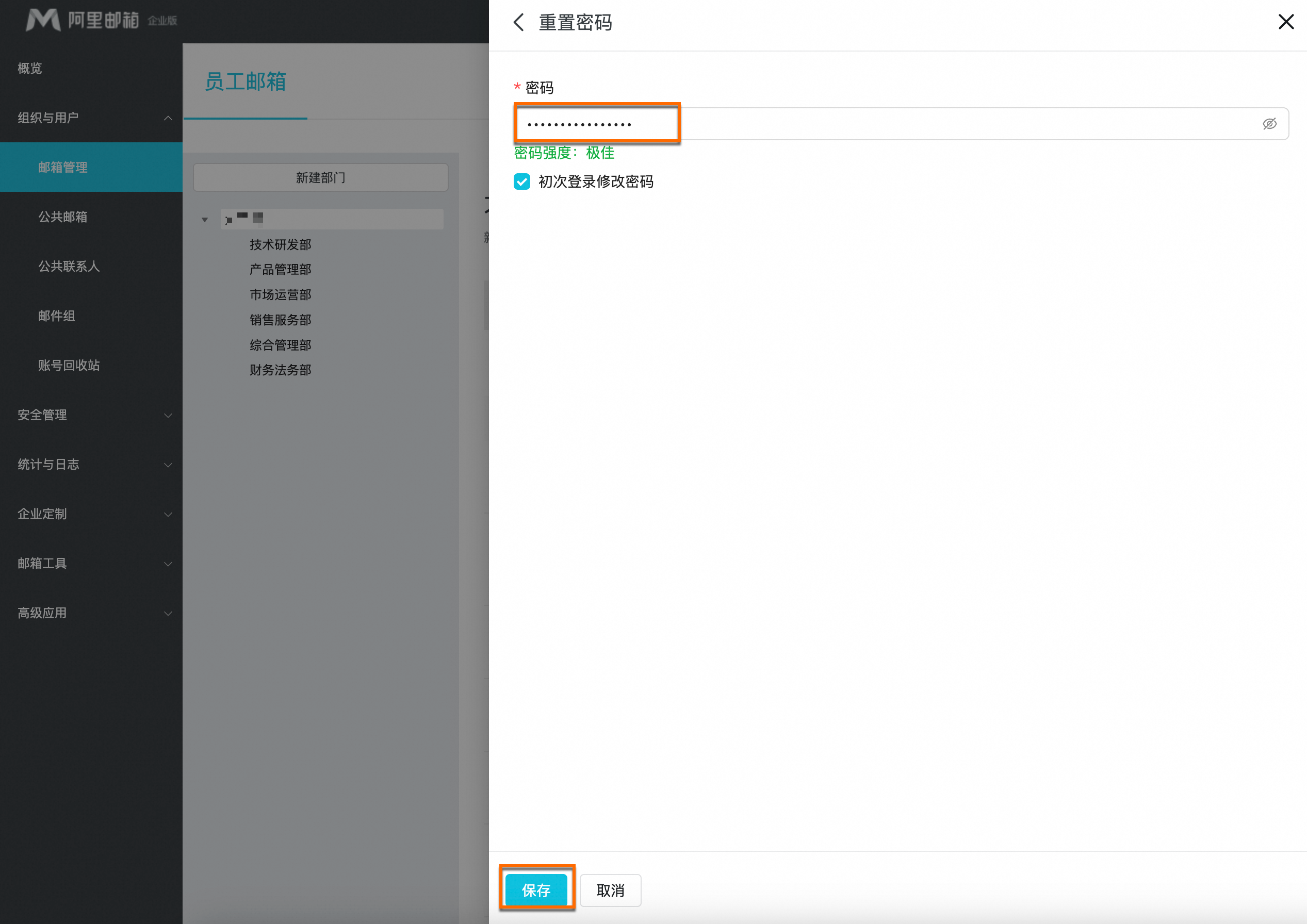Go to 概览 in the sidebar
The image size is (1307, 924).
(29, 68)
